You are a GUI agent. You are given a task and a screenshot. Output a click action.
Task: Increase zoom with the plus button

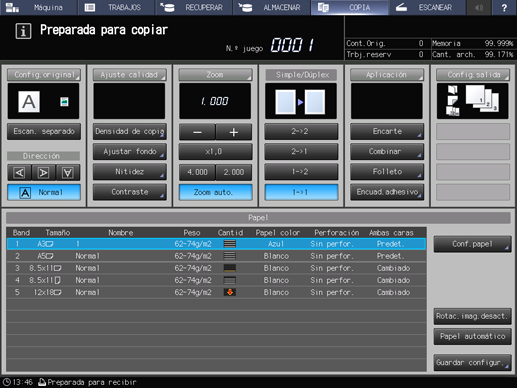click(x=234, y=132)
